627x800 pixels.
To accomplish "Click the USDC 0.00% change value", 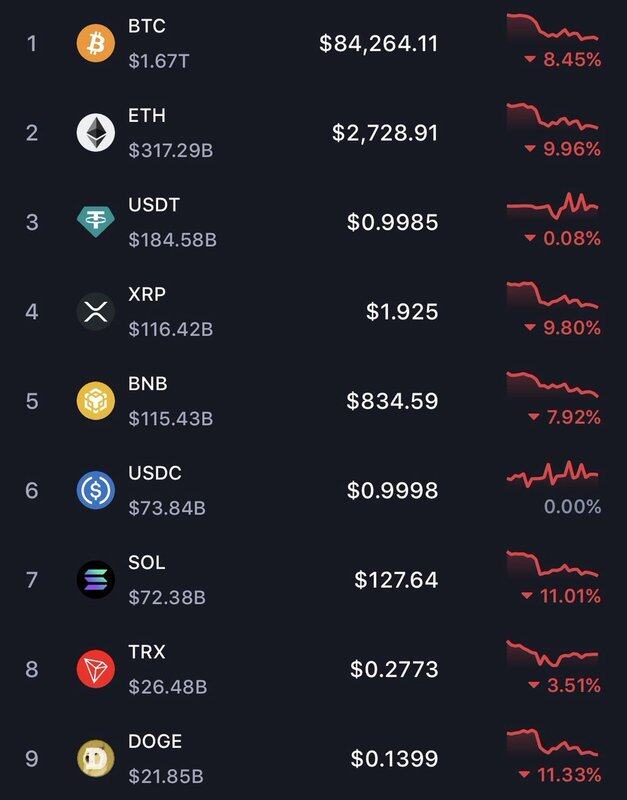I will [572, 507].
